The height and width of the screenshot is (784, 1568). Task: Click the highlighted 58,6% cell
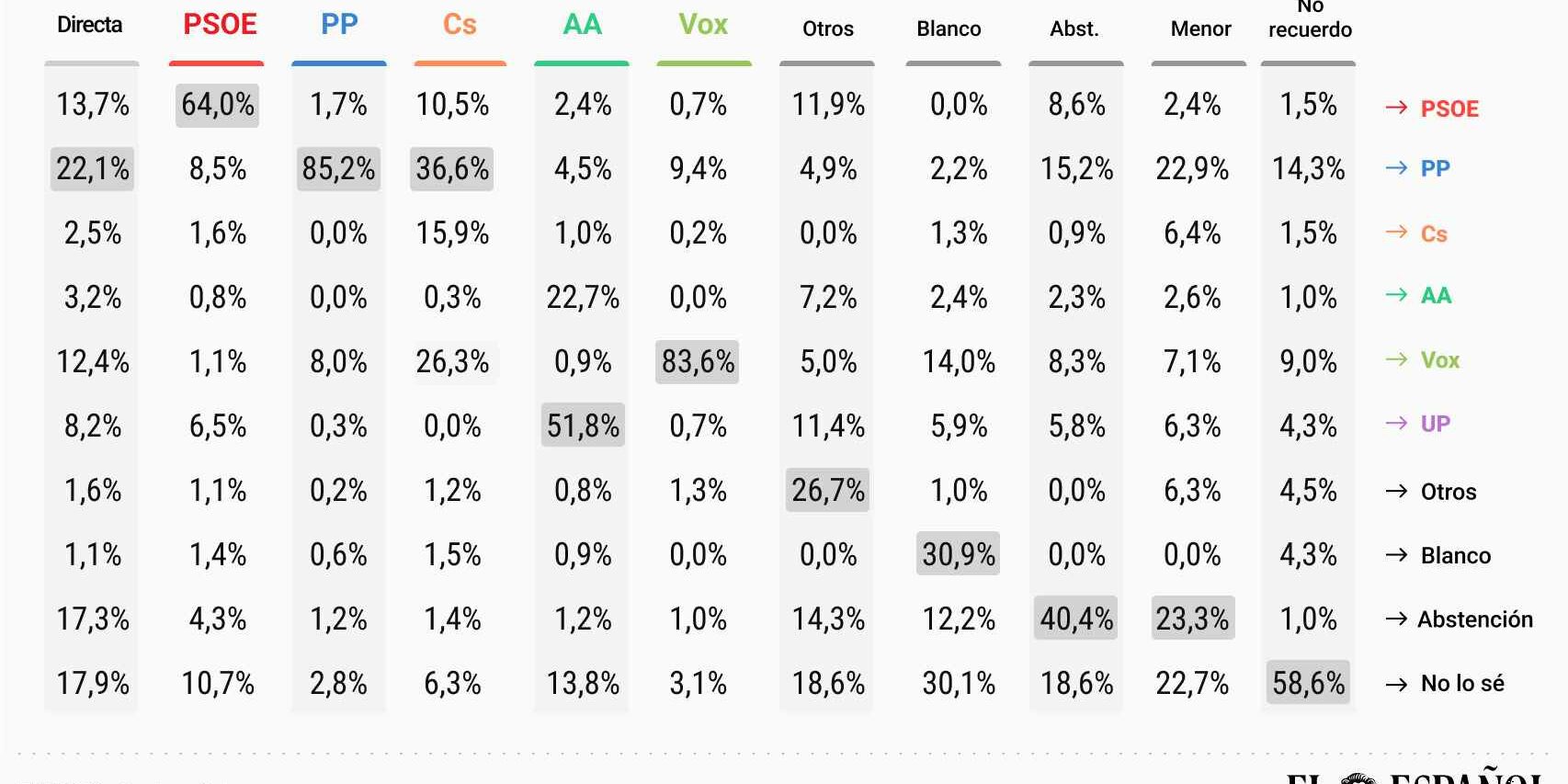click(1308, 683)
